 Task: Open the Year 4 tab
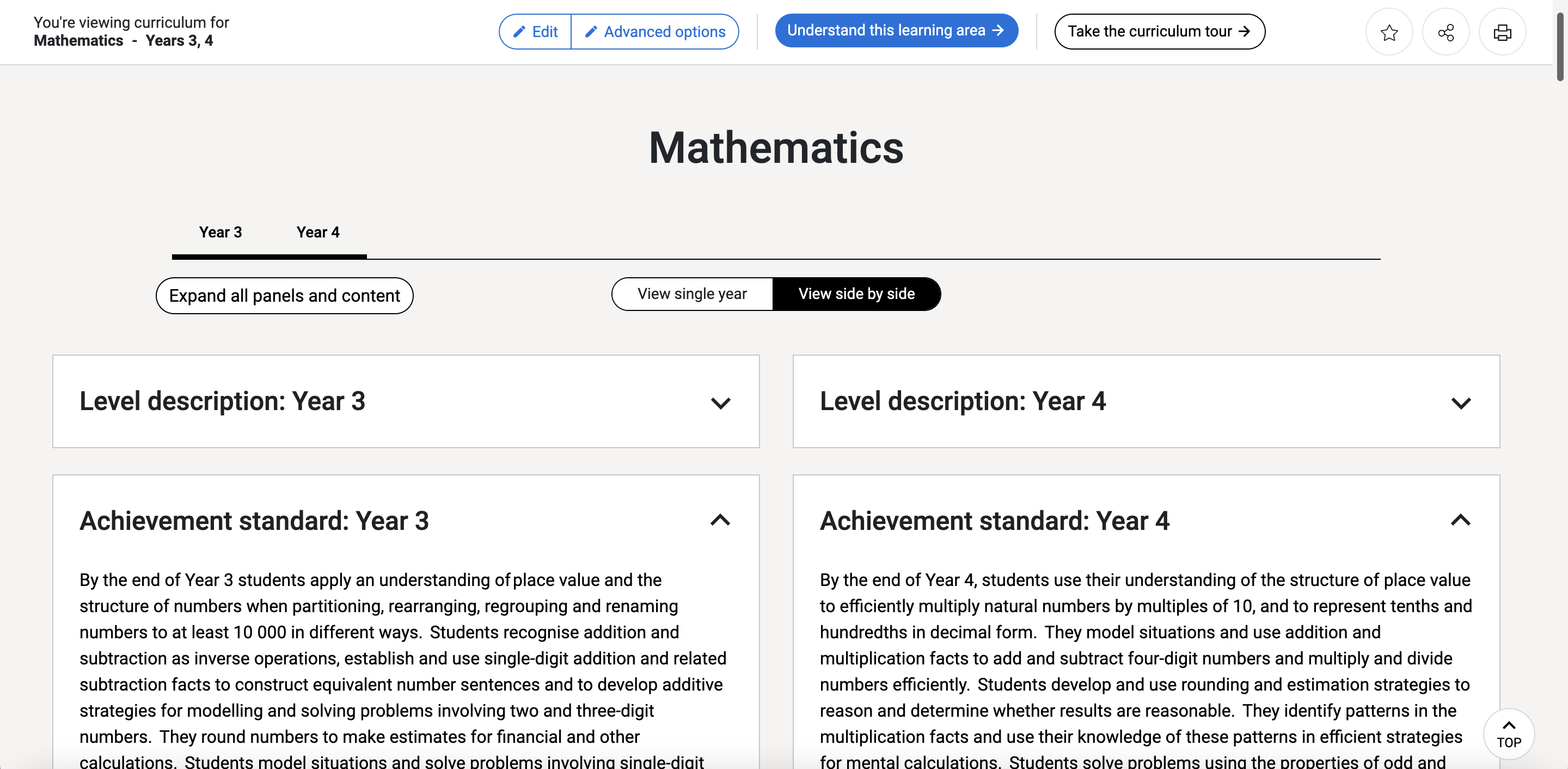[x=318, y=232]
